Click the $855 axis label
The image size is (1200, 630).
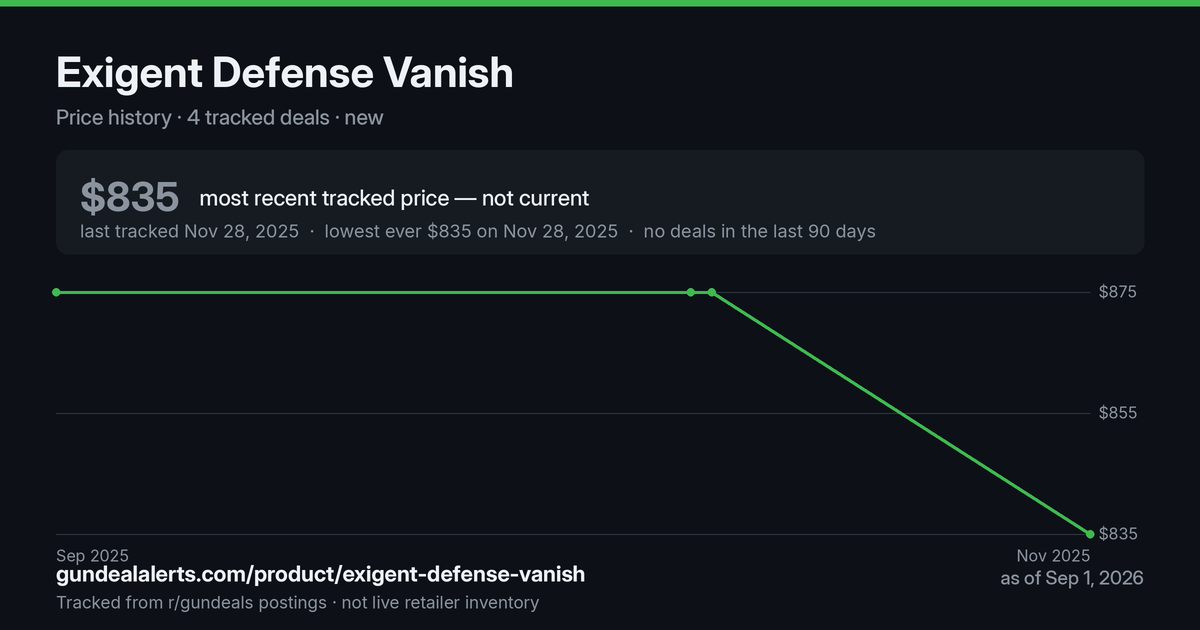1118,413
